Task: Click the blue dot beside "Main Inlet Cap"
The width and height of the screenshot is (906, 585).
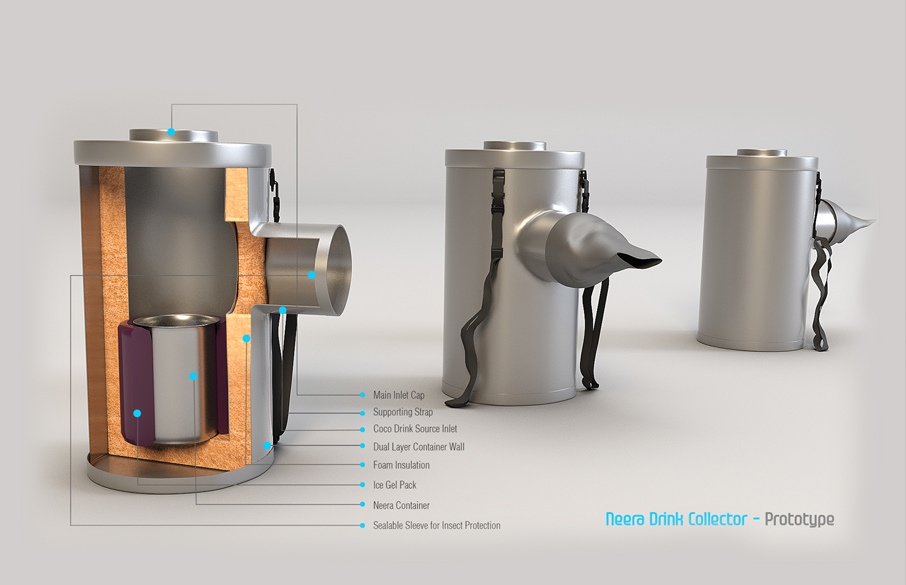Action: (362, 395)
